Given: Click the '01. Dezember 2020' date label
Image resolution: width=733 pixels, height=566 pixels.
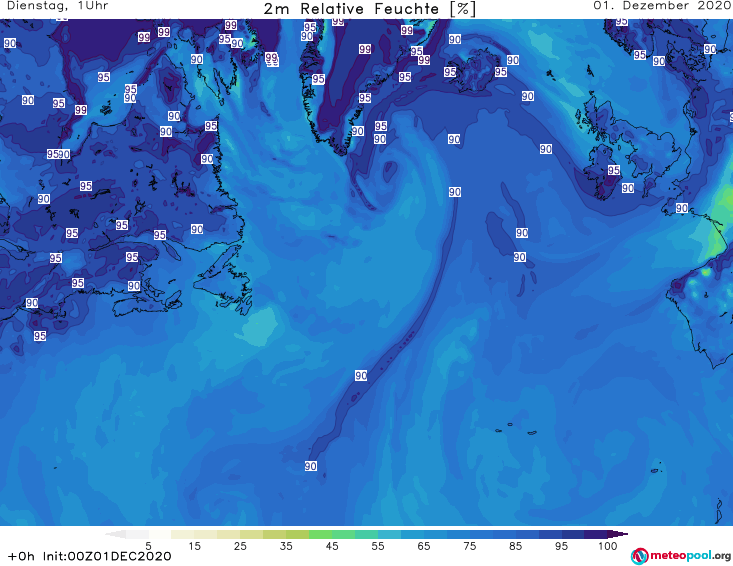Looking at the screenshot, I should [662, 6].
